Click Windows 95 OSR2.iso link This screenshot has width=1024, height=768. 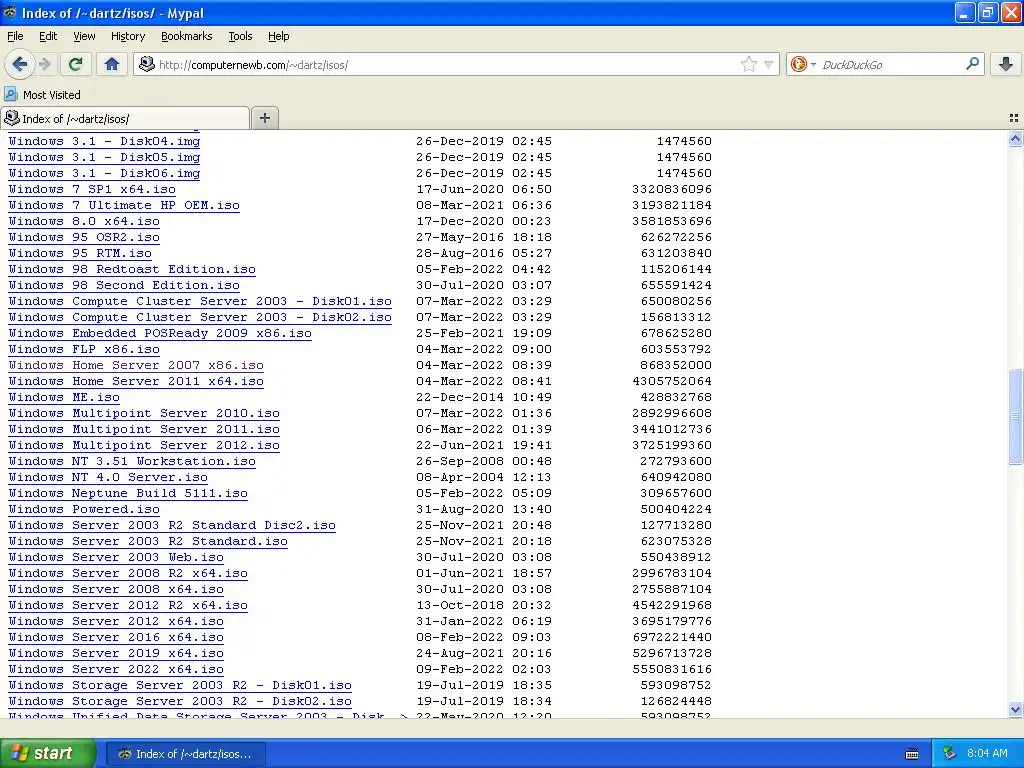click(84, 237)
